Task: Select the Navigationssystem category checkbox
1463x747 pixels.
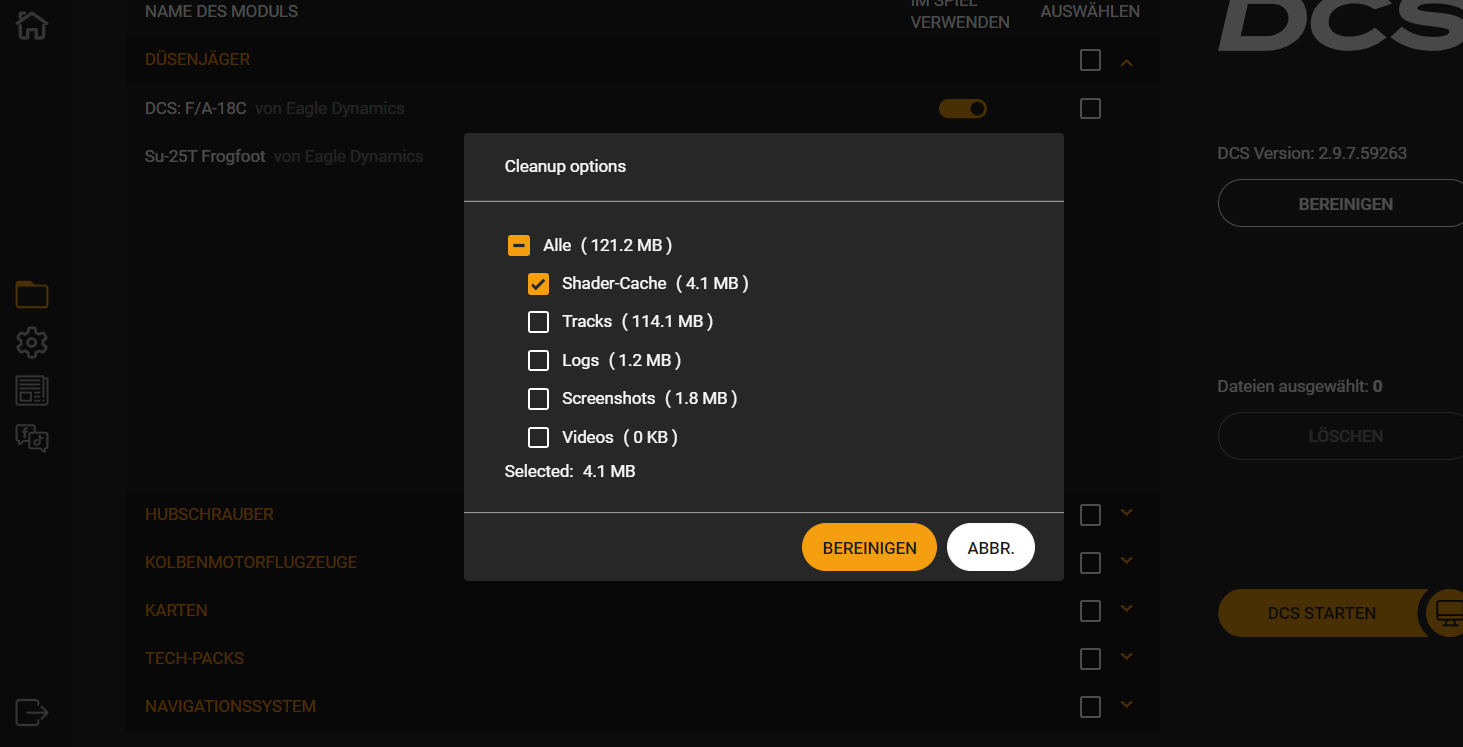Action: tap(1090, 706)
